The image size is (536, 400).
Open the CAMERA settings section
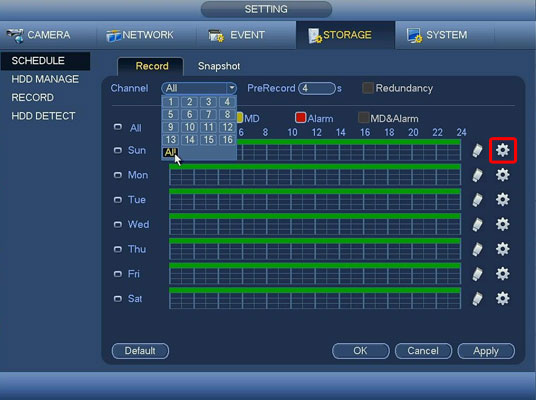[38, 35]
